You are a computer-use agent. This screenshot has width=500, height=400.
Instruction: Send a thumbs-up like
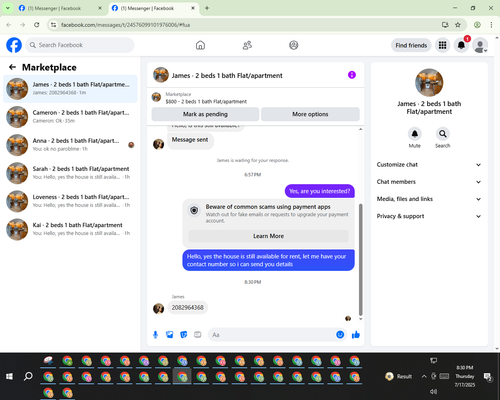click(356, 335)
